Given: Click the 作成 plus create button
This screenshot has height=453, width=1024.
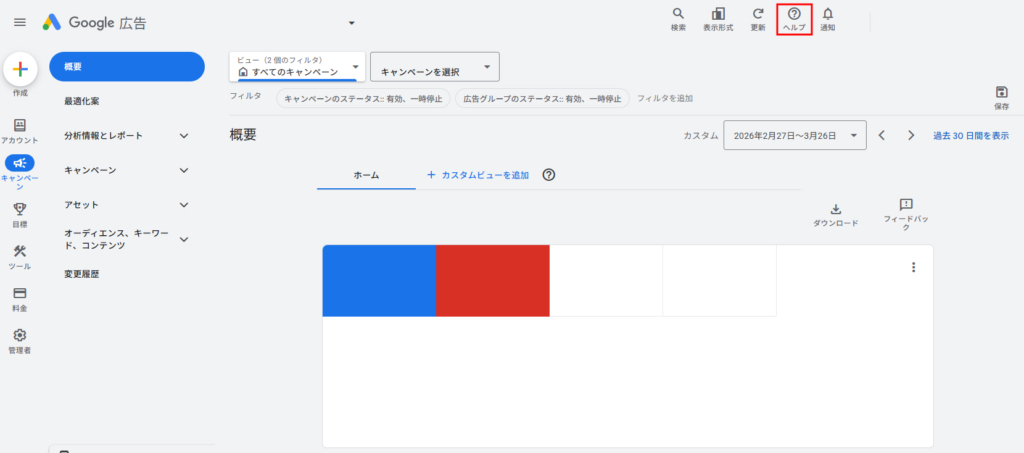Looking at the screenshot, I should [21, 69].
